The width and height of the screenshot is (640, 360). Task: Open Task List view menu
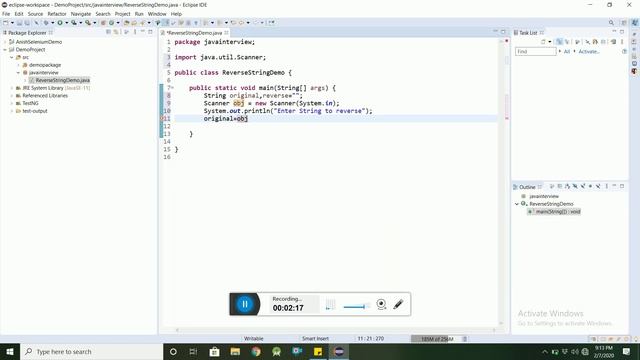coord(622,42)
